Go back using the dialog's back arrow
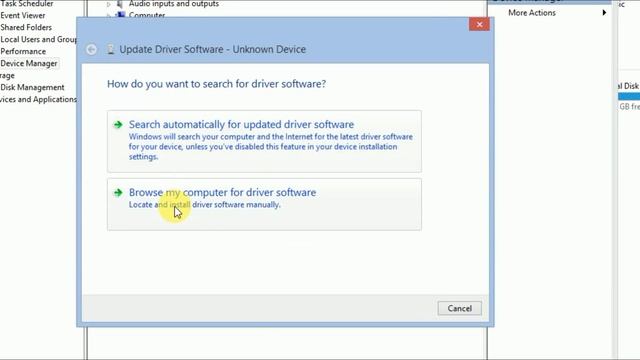This screenshot has height=360, width=640. [x=91, y=49]
